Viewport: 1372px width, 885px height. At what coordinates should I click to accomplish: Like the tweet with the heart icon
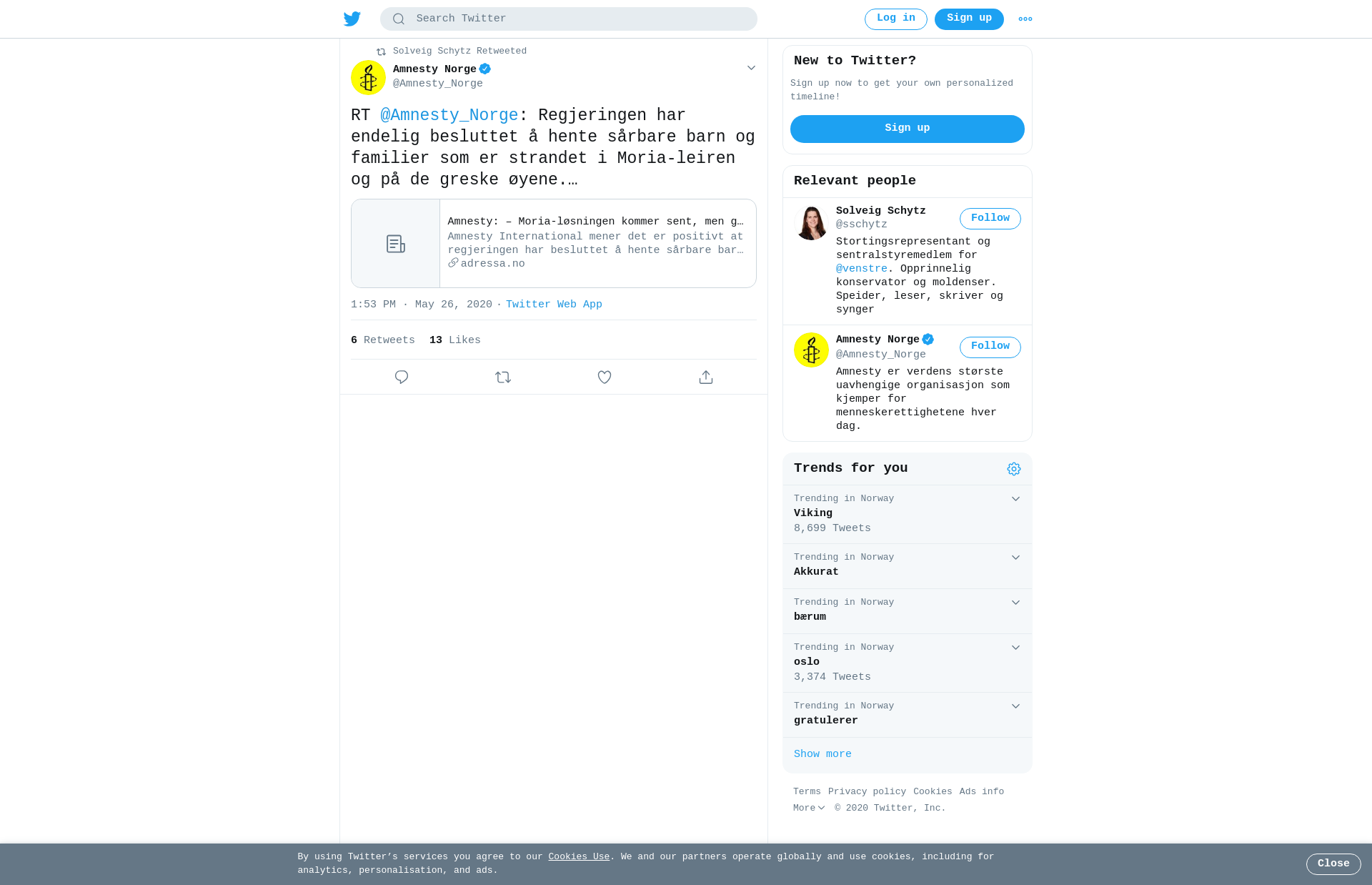pos(605,377)
